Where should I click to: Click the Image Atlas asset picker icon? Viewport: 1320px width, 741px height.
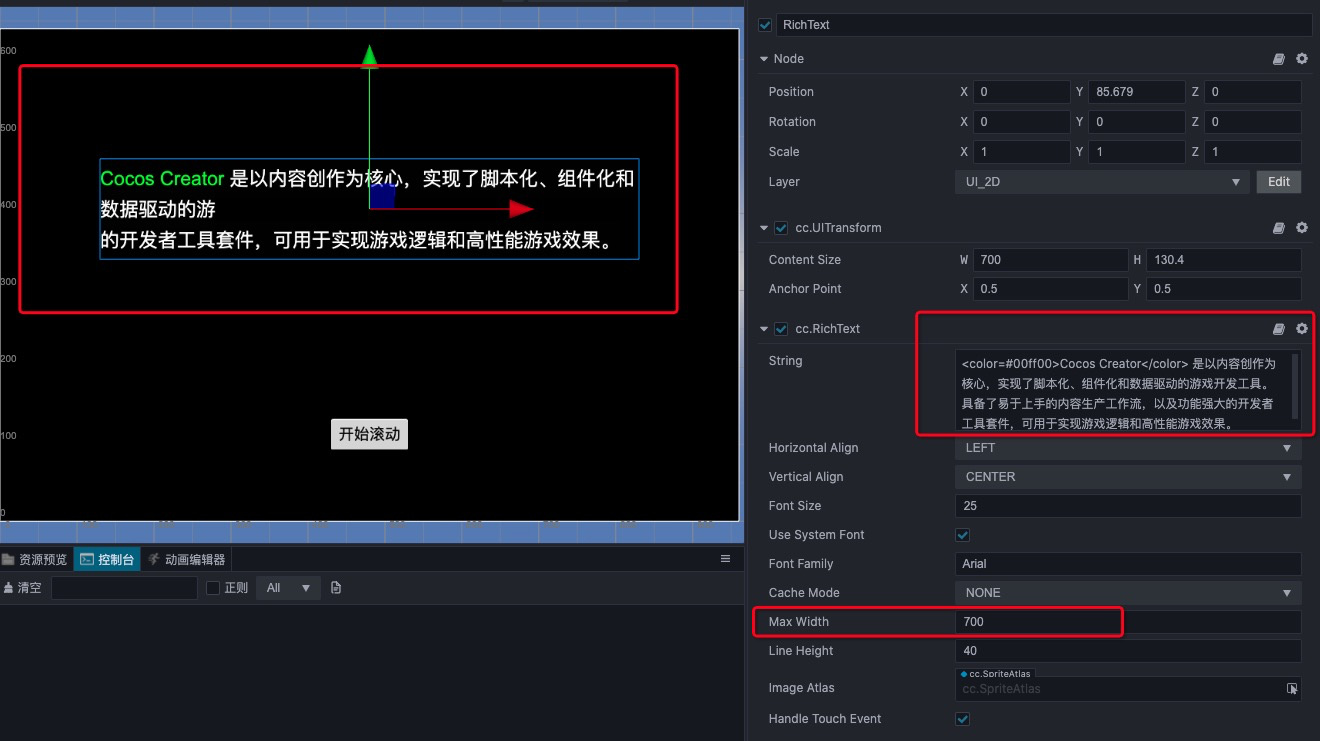click(x=1292, y=688)
